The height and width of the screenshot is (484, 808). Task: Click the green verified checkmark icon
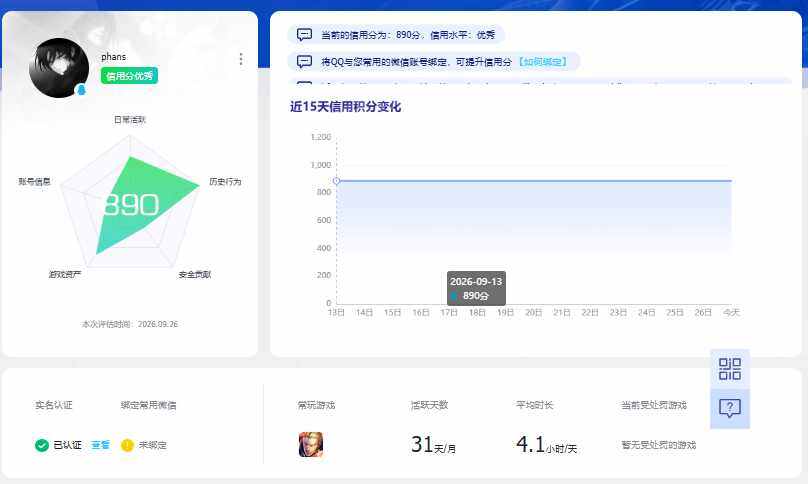(42, 445)
